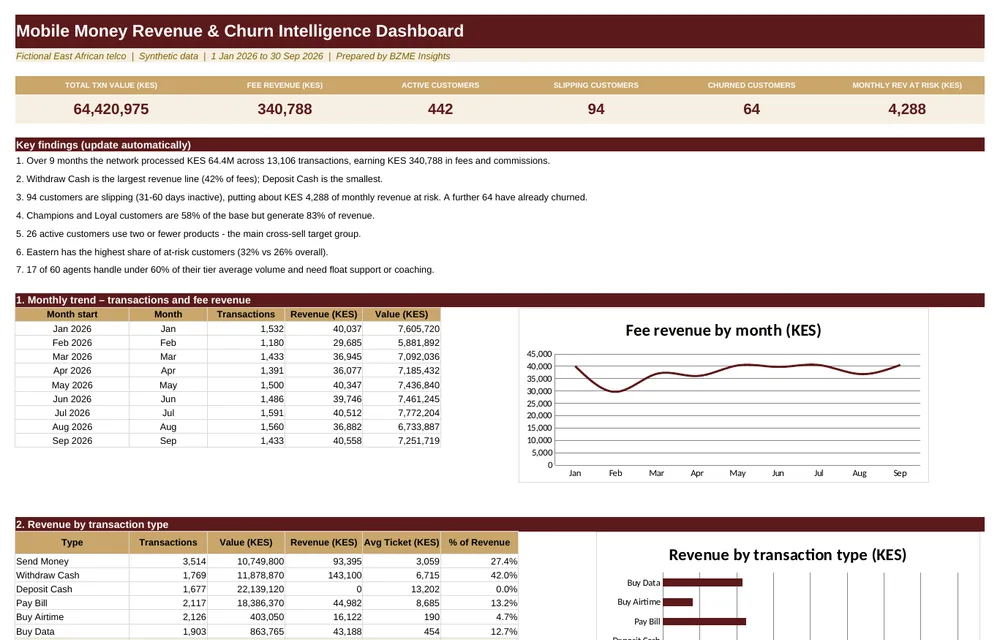The image size is (1000, 640).
Task: Click the Slipping Customers value 94
Action: 596,109
